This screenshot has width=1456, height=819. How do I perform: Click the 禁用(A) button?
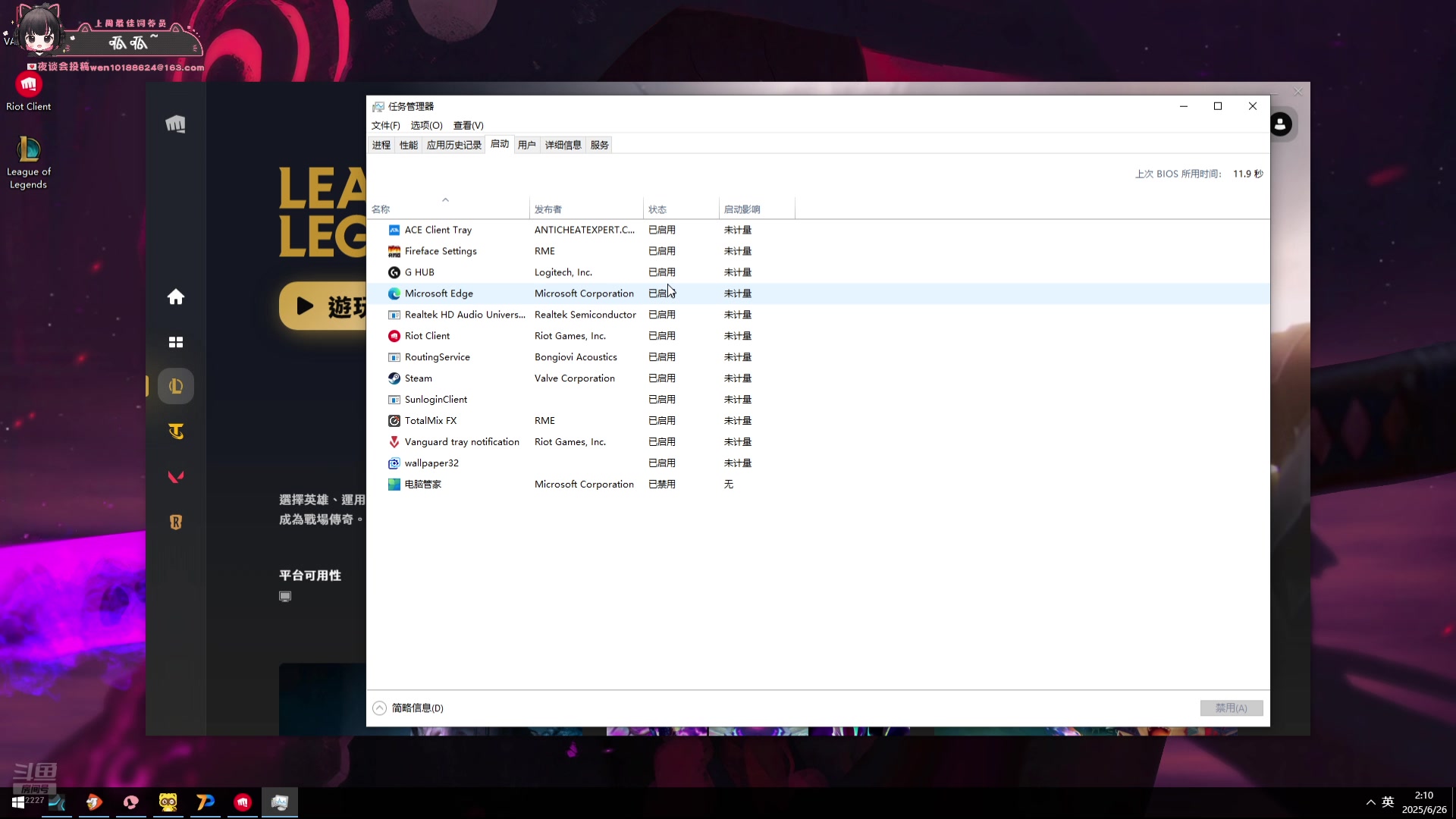(x=1232, y=708)
